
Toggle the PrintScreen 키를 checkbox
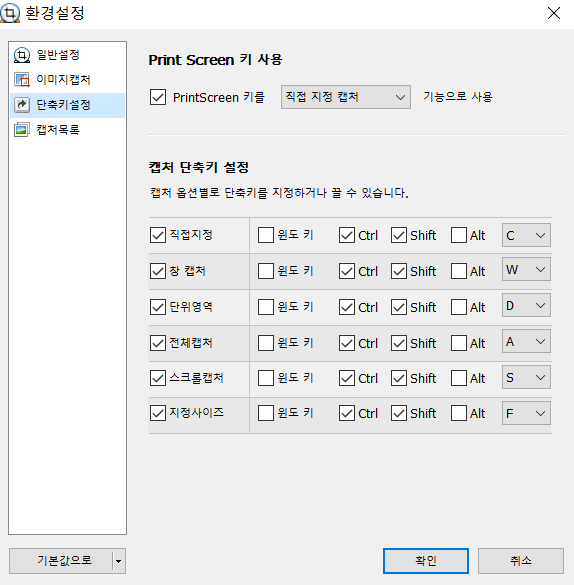(158, 97)
